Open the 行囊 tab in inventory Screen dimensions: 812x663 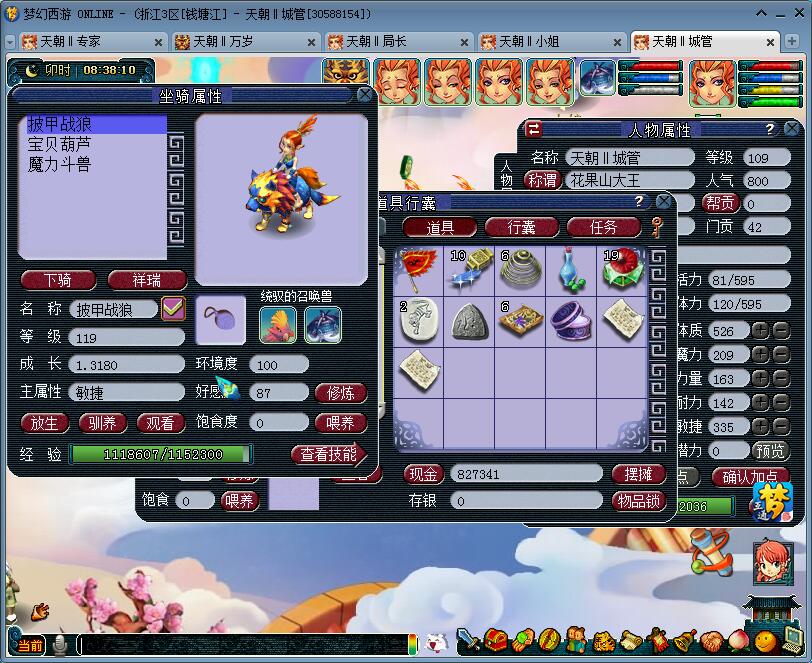pyautogui.click(x=522, y=227)
